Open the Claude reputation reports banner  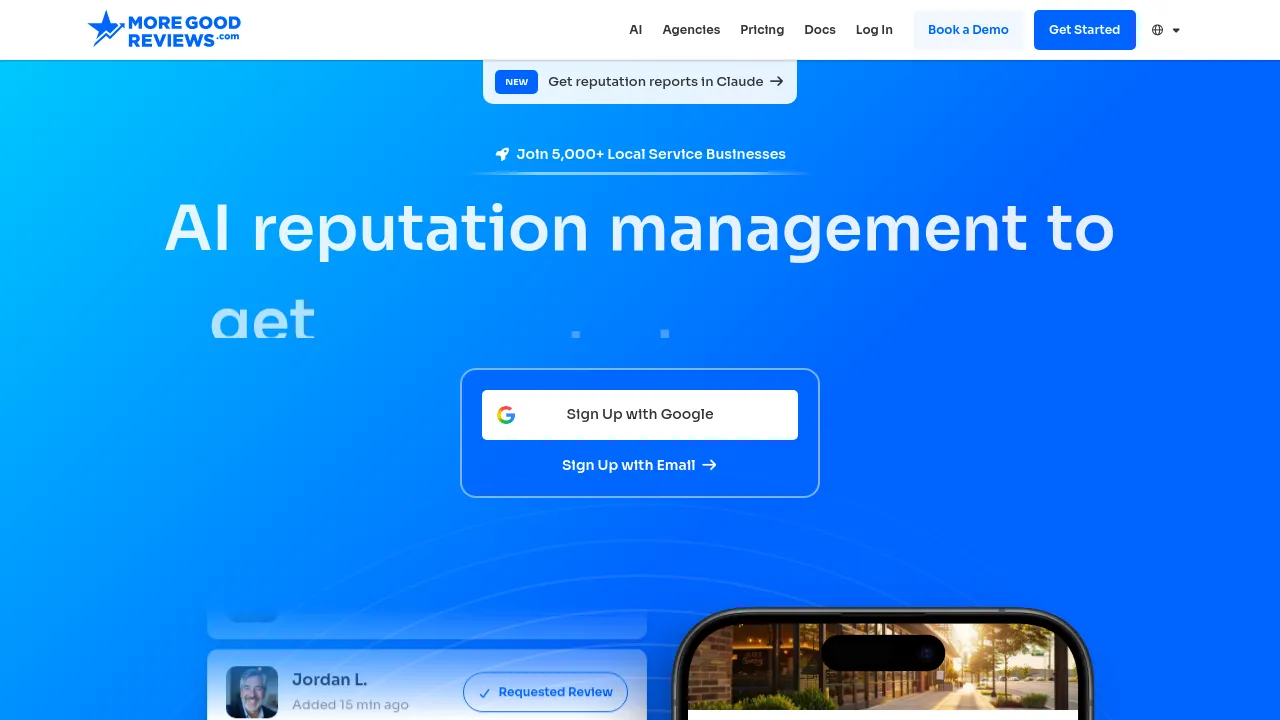[x=640, y=82]
